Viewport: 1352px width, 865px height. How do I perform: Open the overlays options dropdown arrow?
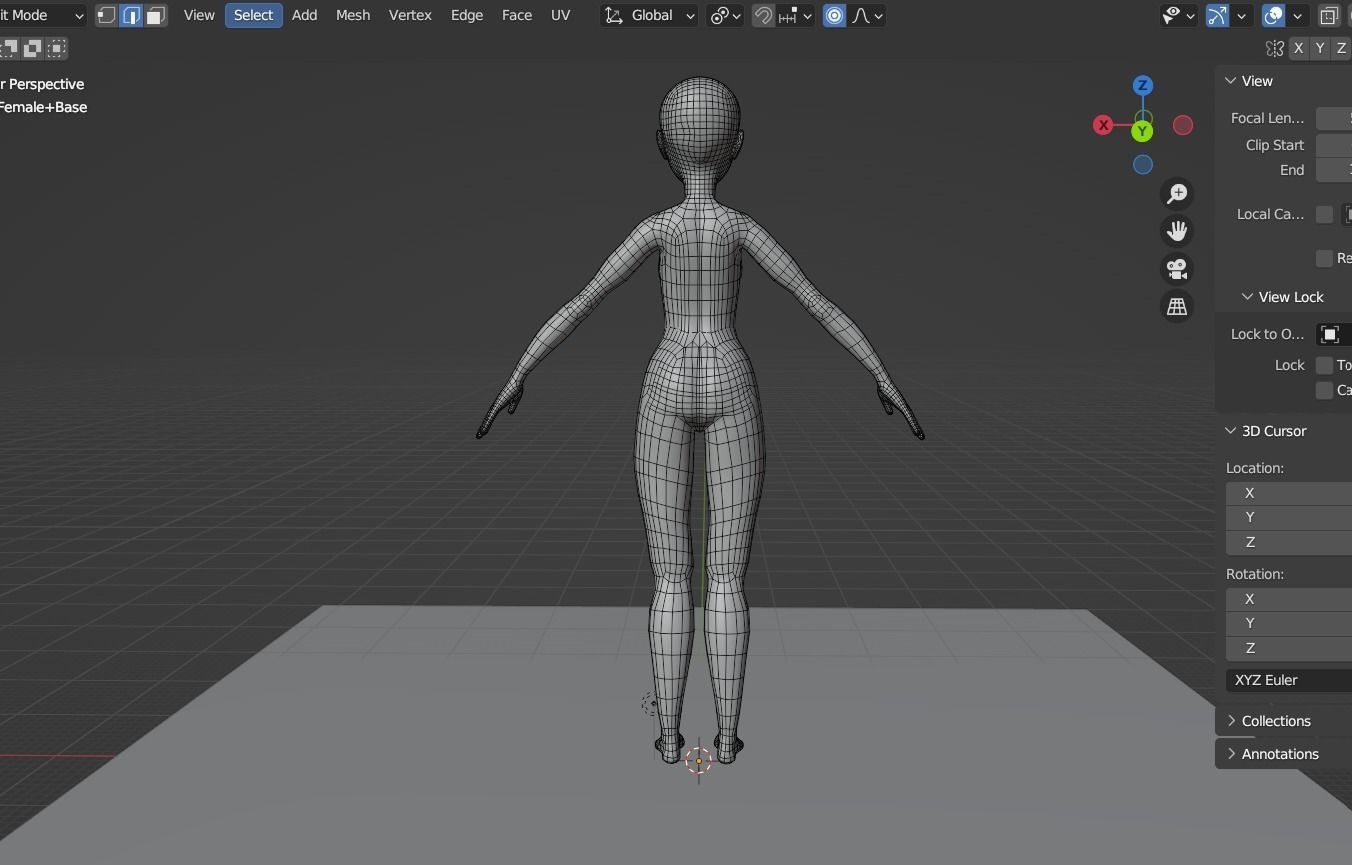1297,15
